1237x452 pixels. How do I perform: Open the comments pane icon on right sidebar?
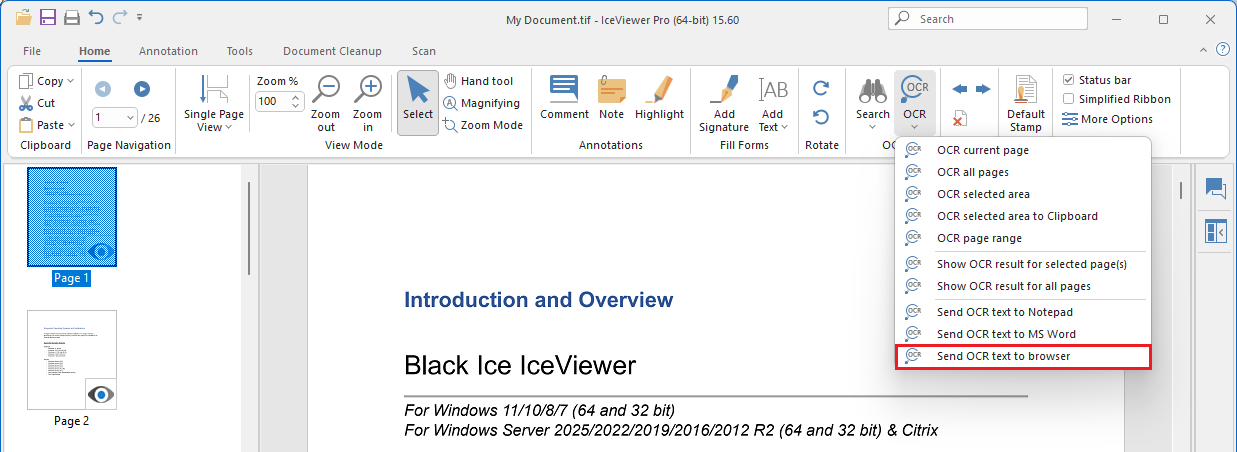pyautogui.click(x=1216, y=188)
